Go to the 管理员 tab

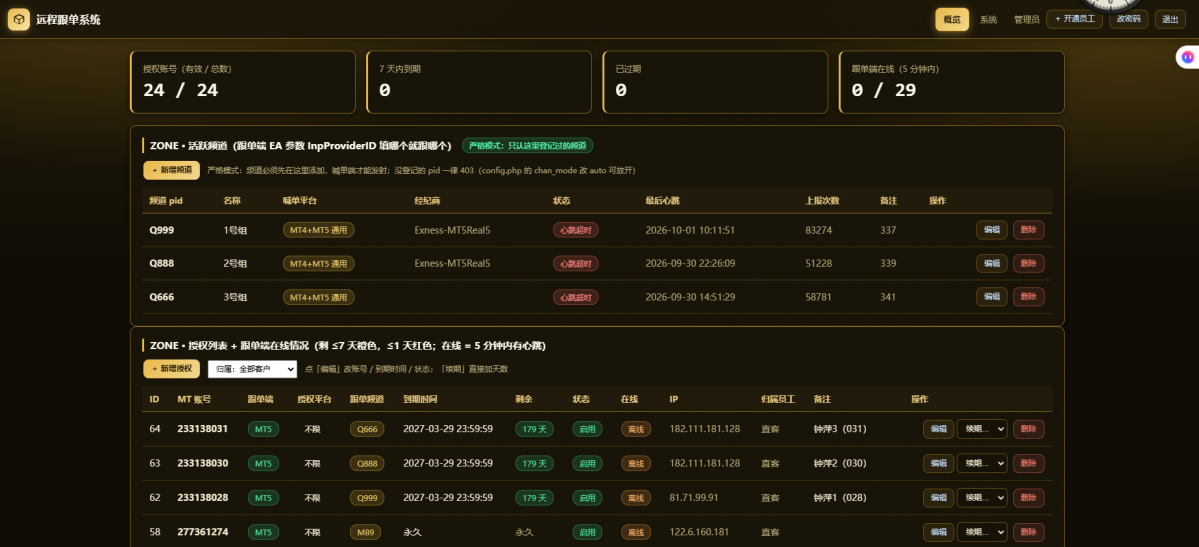click(1026, 19)
